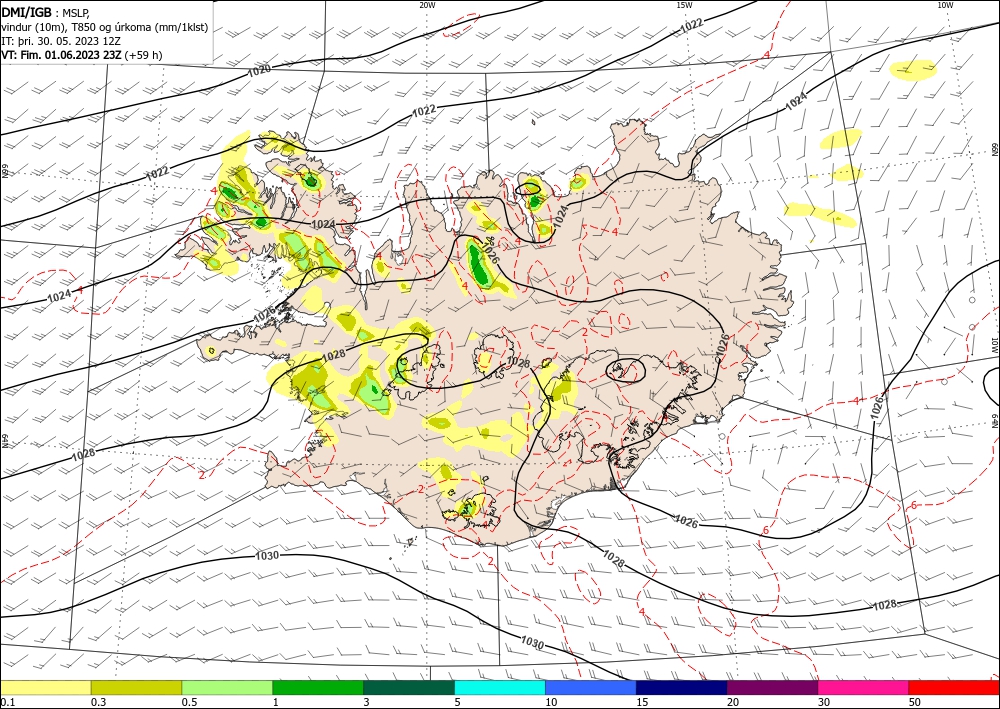Click the light green 0.5–1 legend swatch
The height and width of the screenshot is (709, 1000).
point(227,687)
